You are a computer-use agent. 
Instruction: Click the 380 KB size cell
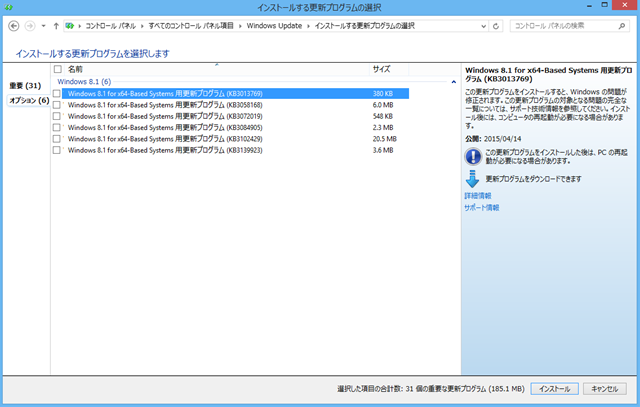(x=382, y=93)
